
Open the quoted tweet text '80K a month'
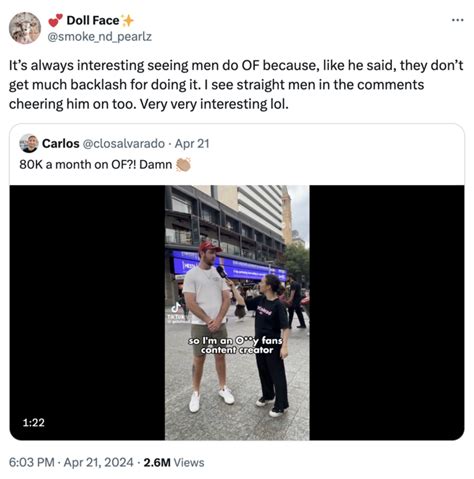[96, 164]
